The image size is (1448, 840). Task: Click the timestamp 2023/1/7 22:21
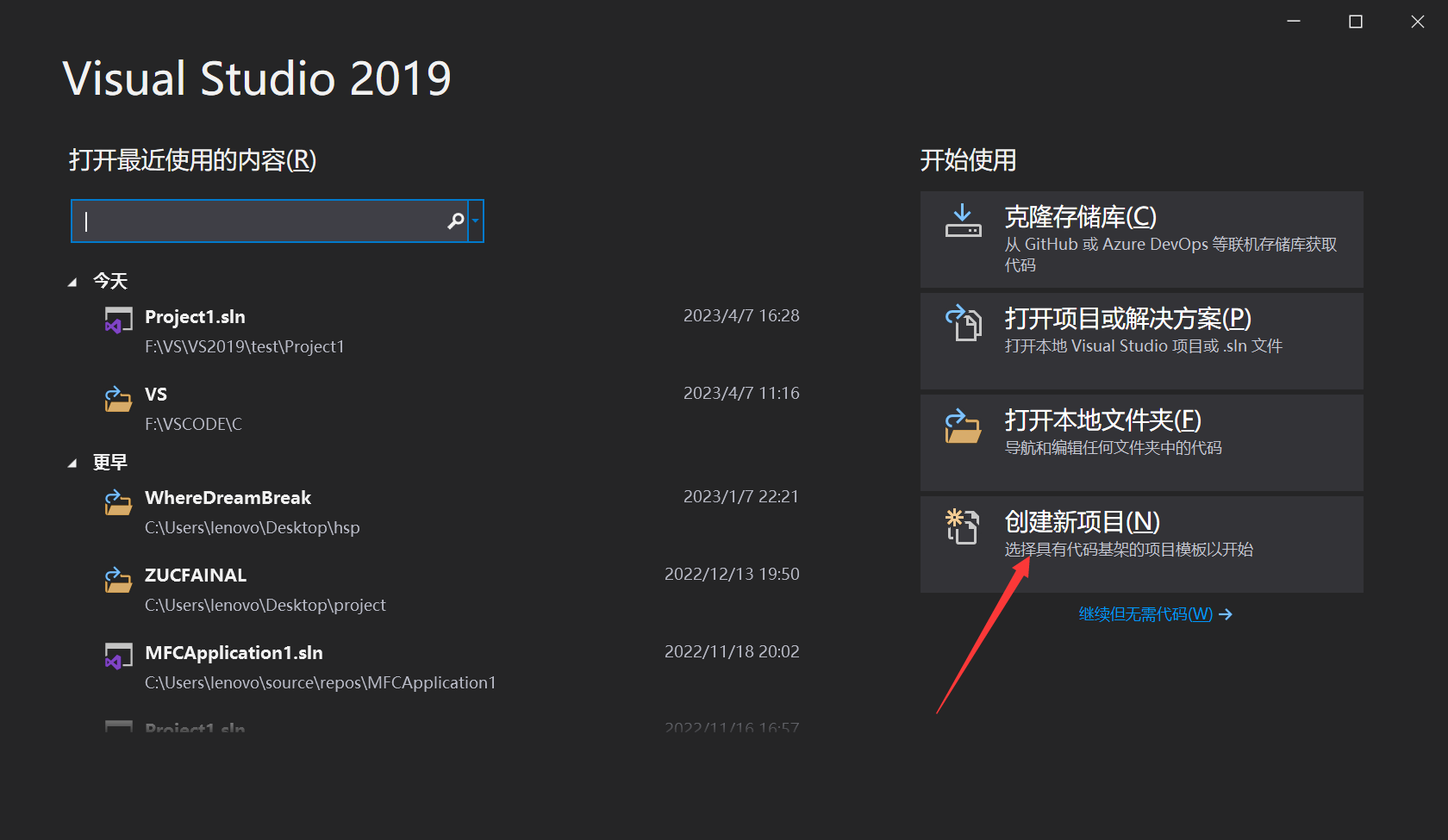pos(741,497)
